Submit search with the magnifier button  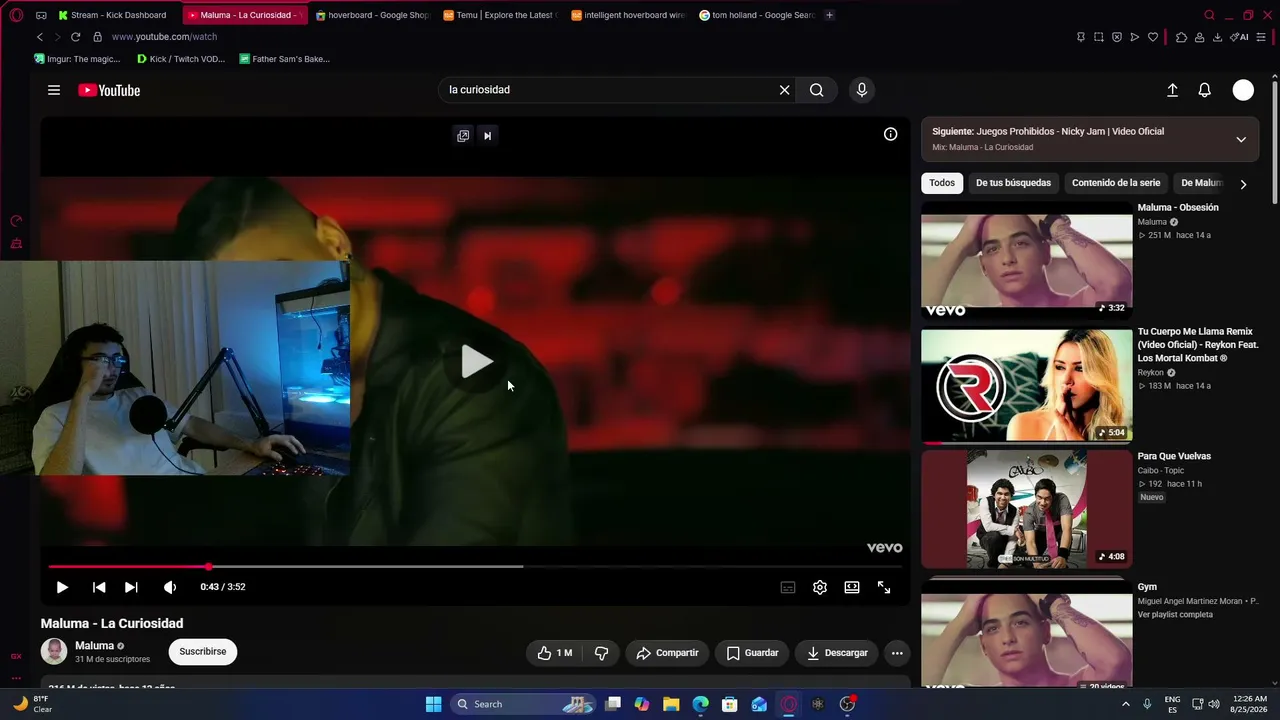coord(817,90)
